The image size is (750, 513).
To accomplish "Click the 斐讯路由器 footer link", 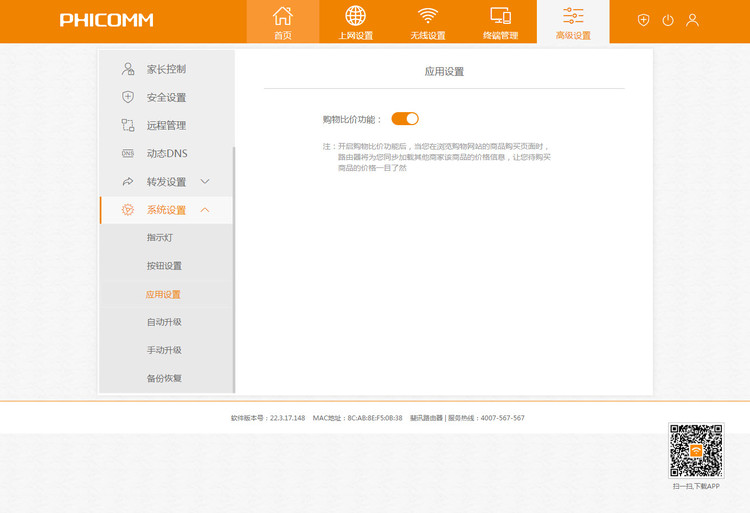I will click(x=426, y=418).
